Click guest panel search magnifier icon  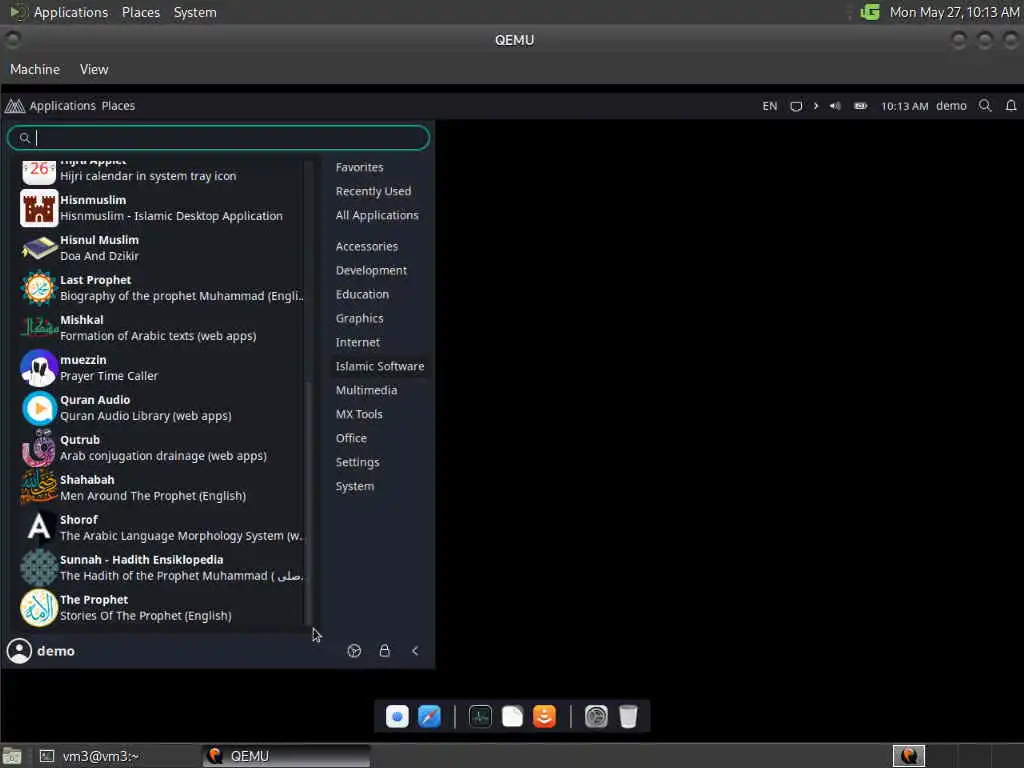(x=985, y=105)
